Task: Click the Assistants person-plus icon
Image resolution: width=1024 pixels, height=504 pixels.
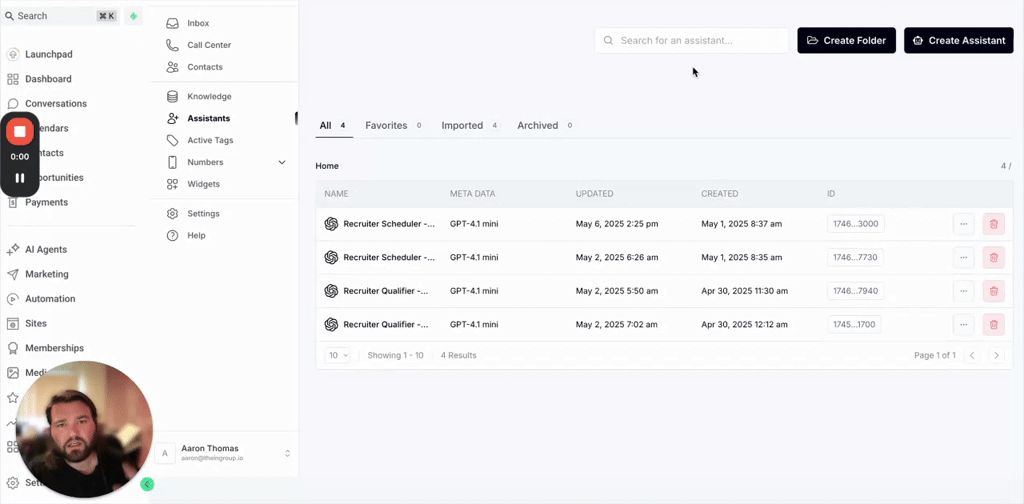Action: 172,118
